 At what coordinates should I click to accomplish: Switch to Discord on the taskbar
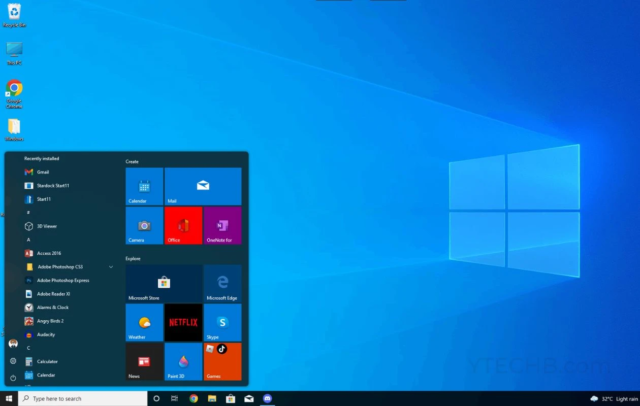coord(267,399)
